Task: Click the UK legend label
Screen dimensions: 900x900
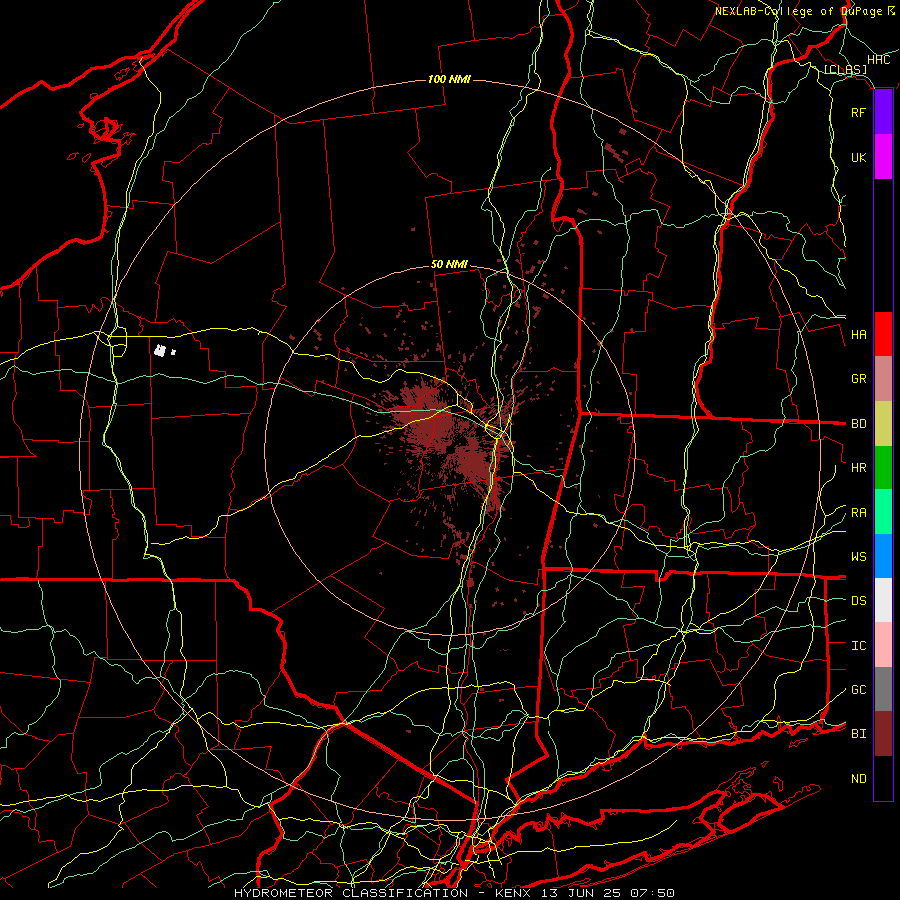Action: [858, 157]
